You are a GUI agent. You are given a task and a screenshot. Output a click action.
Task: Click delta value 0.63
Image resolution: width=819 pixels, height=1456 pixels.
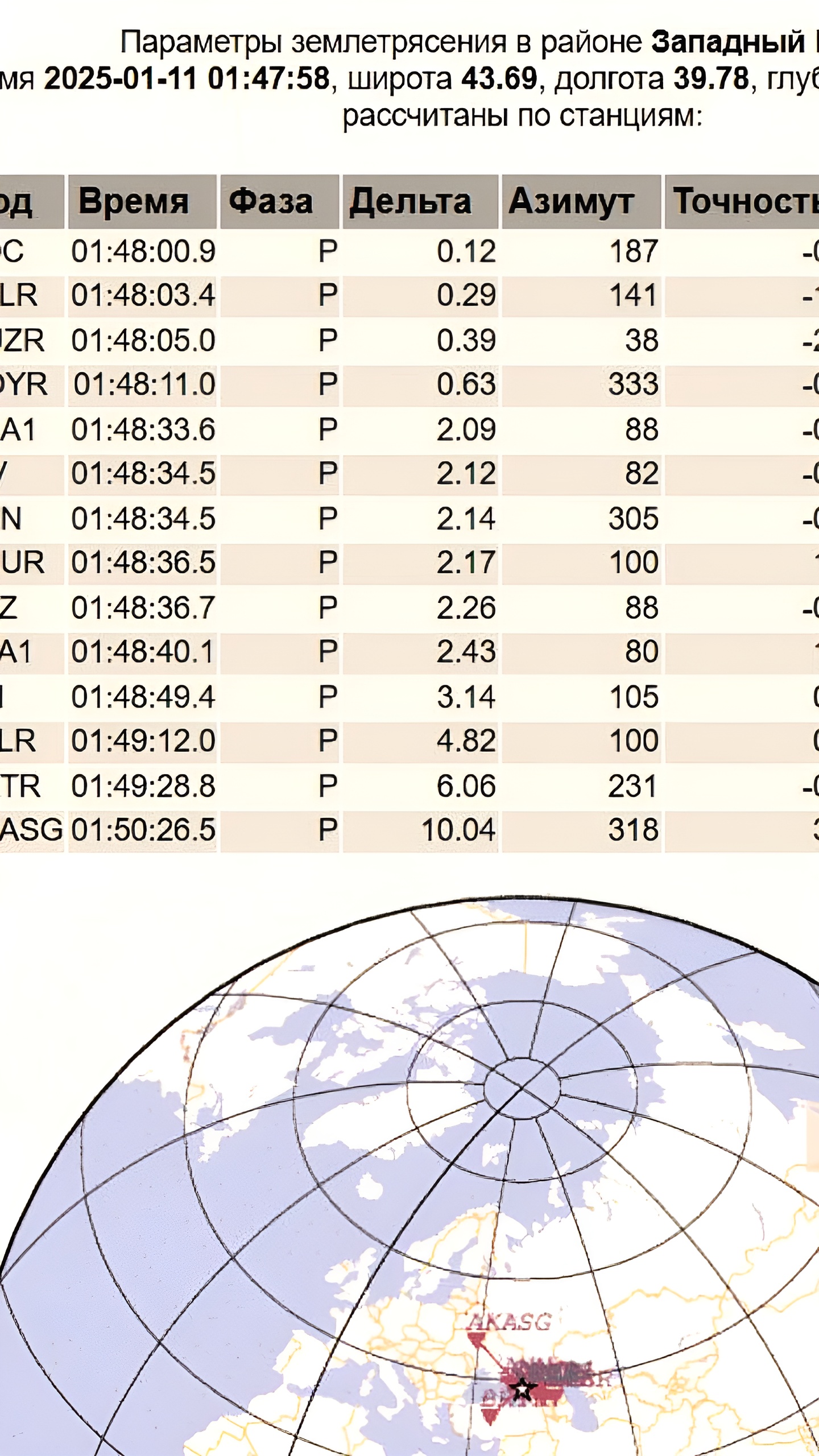pyautogui.click(x=466, y=384)
